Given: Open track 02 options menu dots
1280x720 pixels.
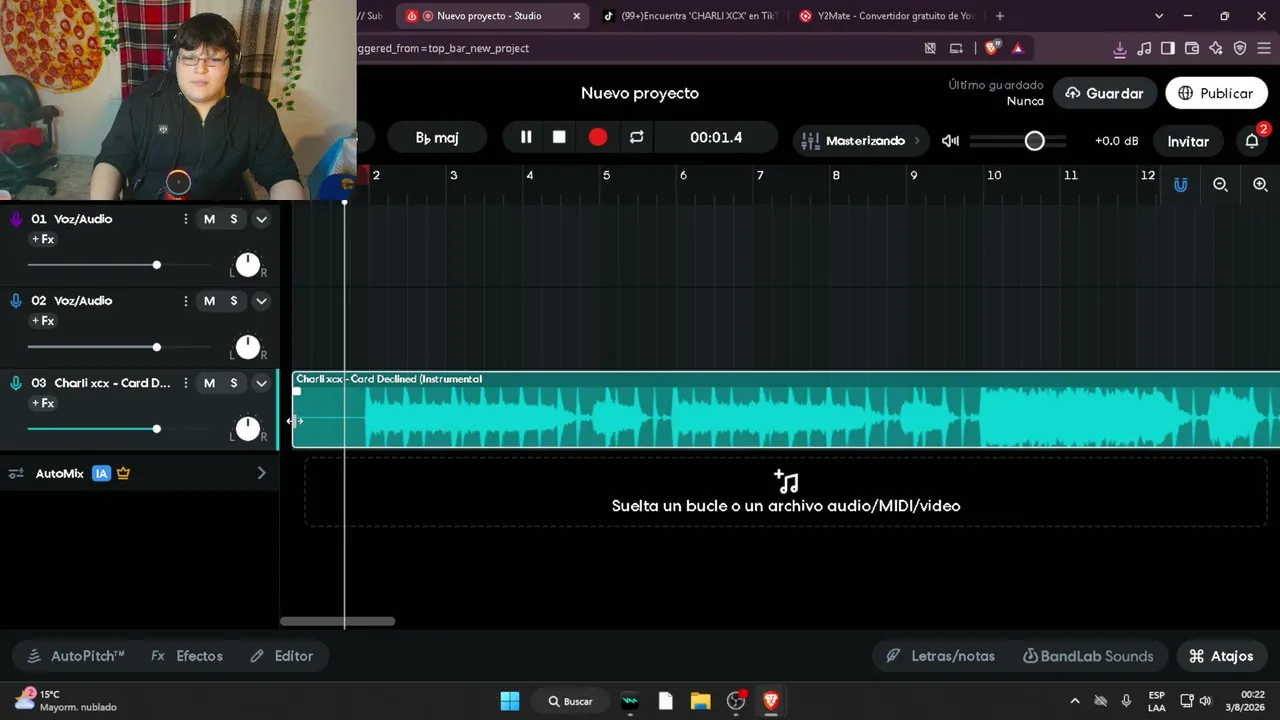Looking at the screenshot, I should [x=185, y=301].
